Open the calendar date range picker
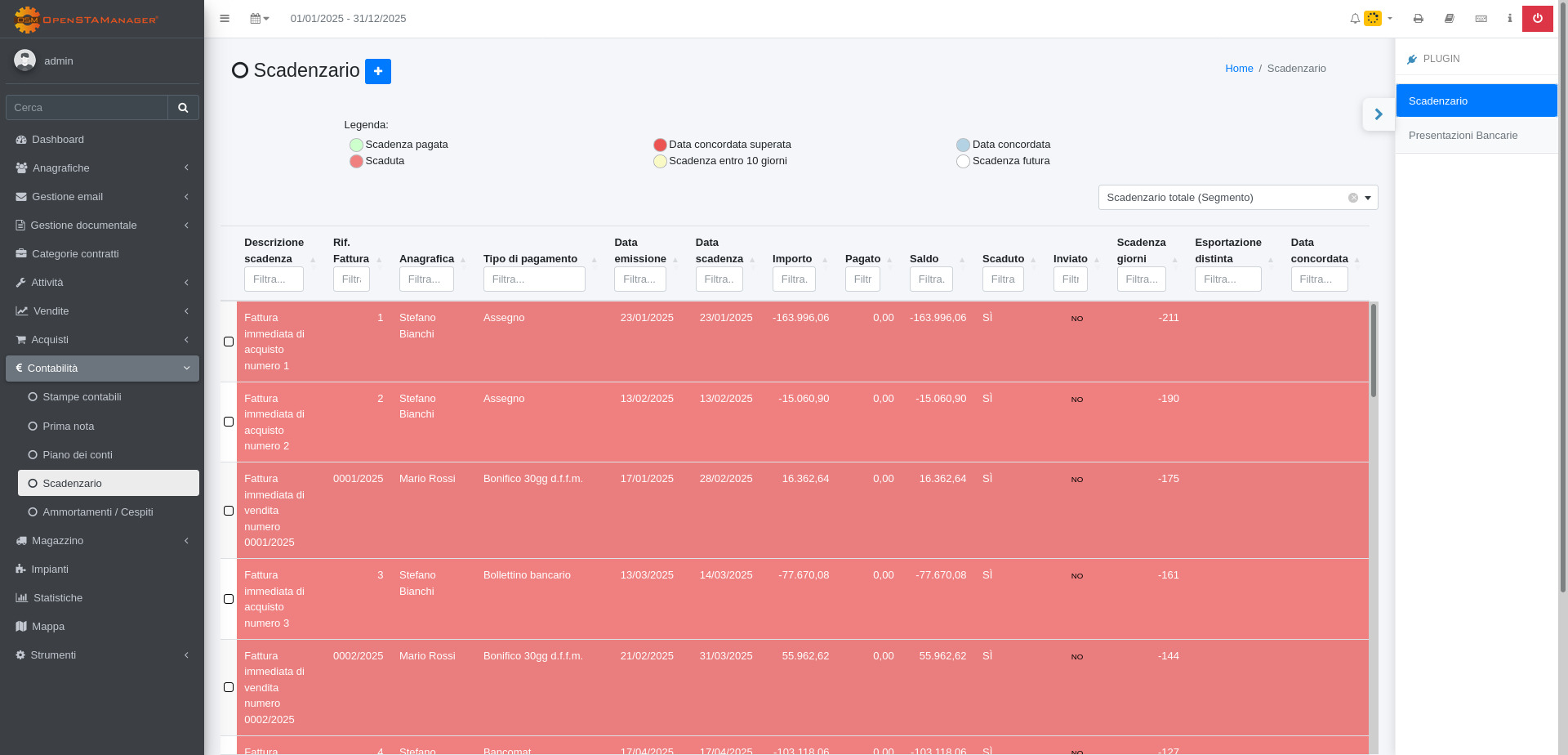The height and width of the screenshot is (755, 1568). (259, 19)
